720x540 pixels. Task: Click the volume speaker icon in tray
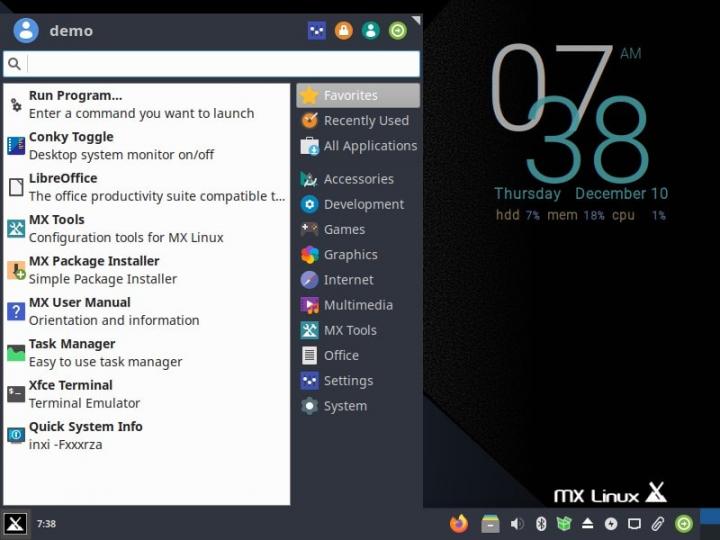517,523
